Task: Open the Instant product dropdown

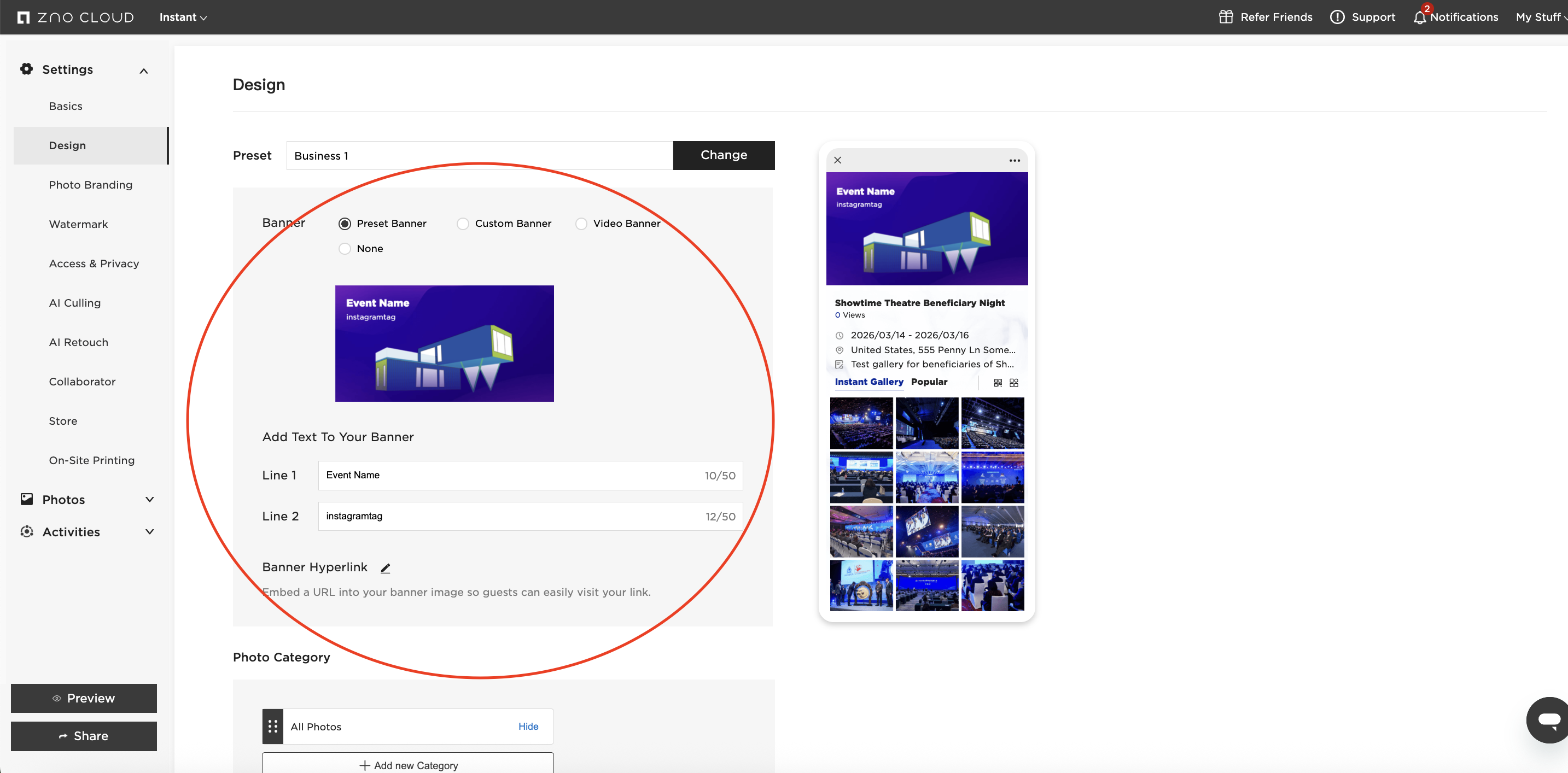Action: (x=183, y=17)
